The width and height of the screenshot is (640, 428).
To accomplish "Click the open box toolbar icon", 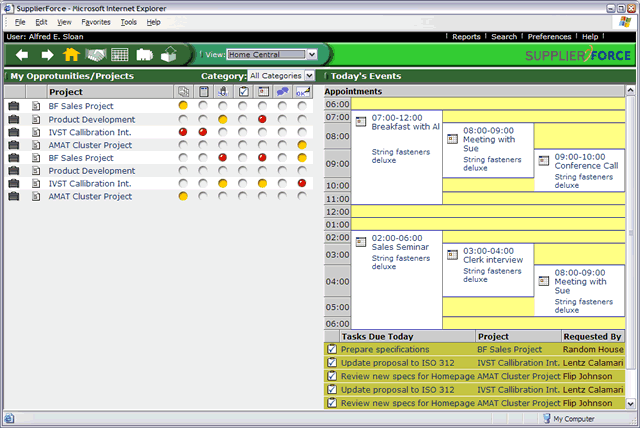I will pyautogui.click(x=169, y=54).
